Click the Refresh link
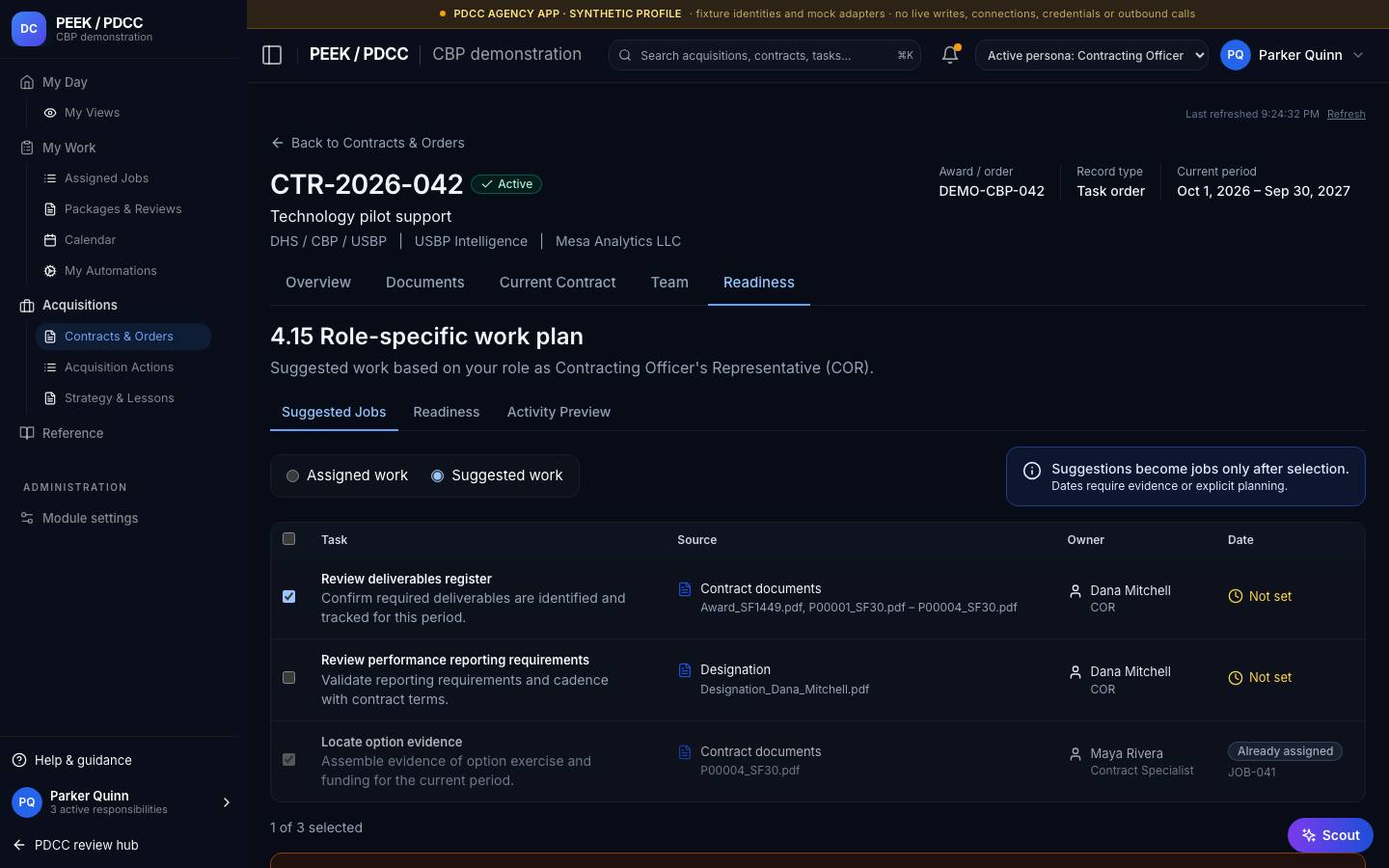Screen dimensions: 1389x868 1347,114
